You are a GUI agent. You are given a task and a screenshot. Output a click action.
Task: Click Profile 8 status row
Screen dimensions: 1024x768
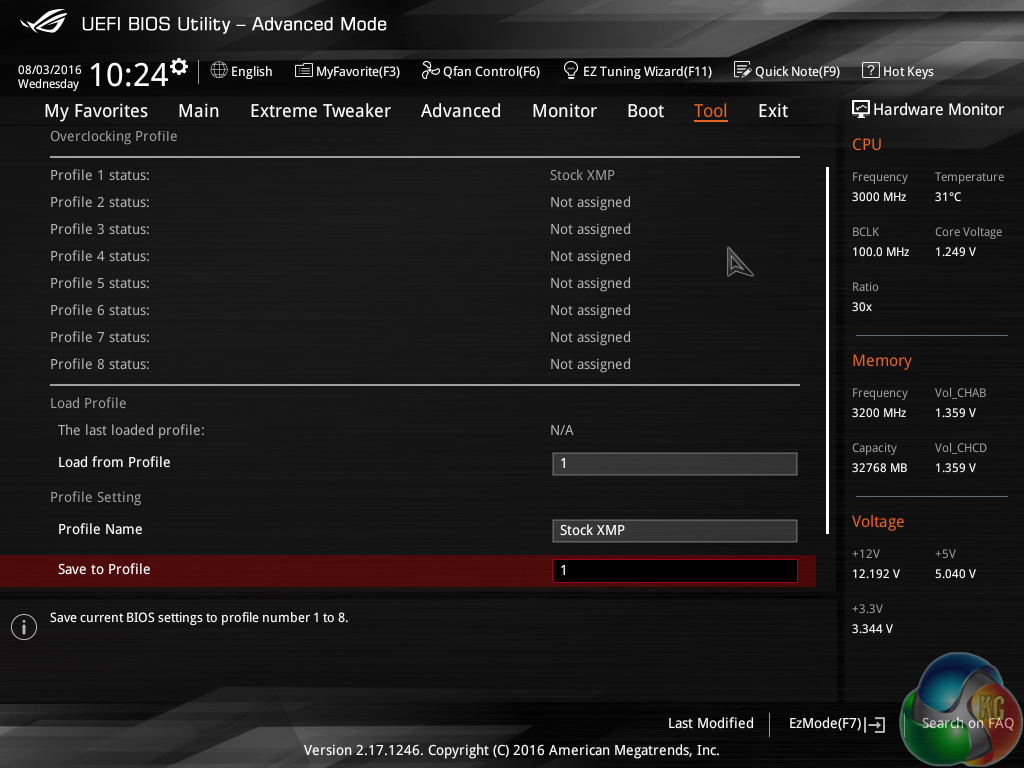[x=424, y=364]
